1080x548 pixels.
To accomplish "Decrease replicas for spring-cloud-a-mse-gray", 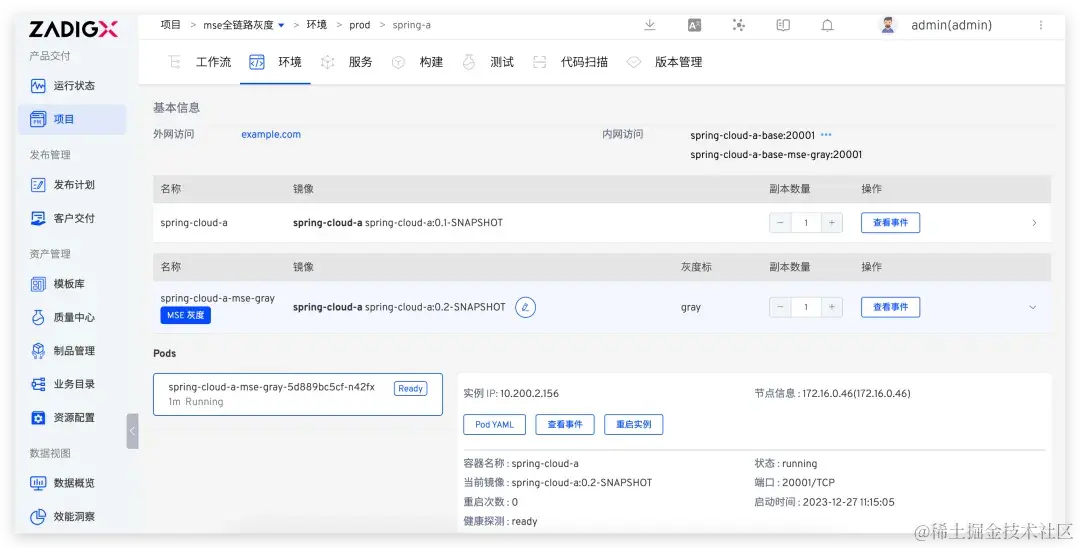I will [x=780, y=307].
